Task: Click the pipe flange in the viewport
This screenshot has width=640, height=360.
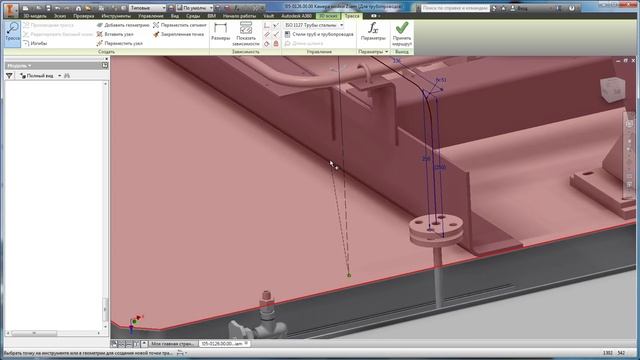Action: tap(436, 230)
